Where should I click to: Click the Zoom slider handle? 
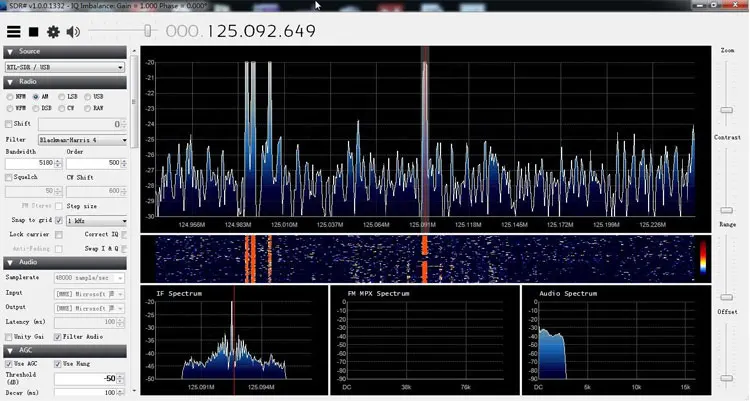[727, 110]
